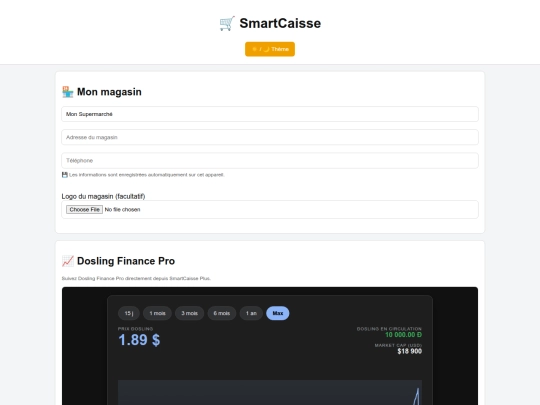Select the 1 an chart range
Screen dimensions: 540x405
(251, 313)
